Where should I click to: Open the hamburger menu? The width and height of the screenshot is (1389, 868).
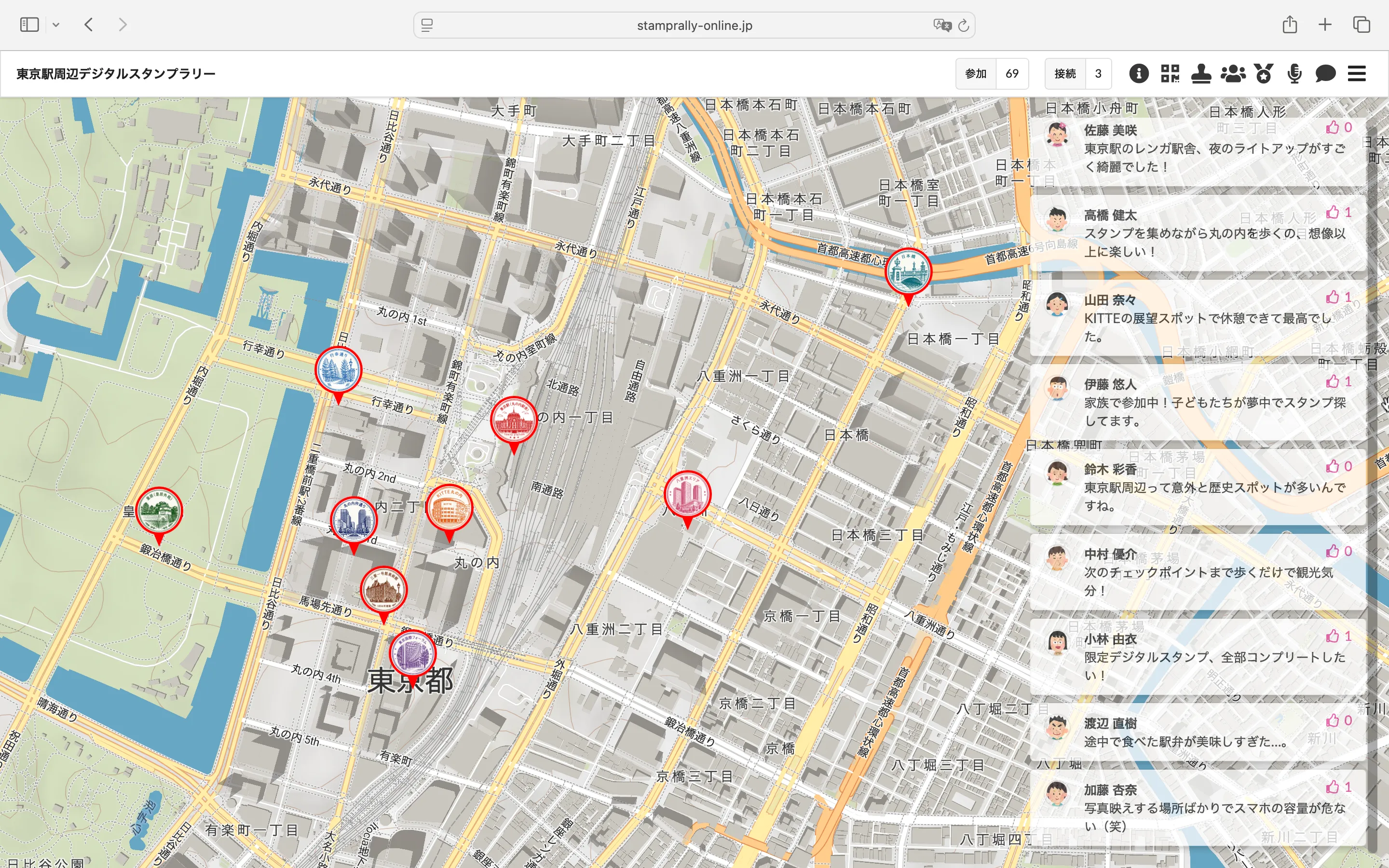tap(1357, 73)
